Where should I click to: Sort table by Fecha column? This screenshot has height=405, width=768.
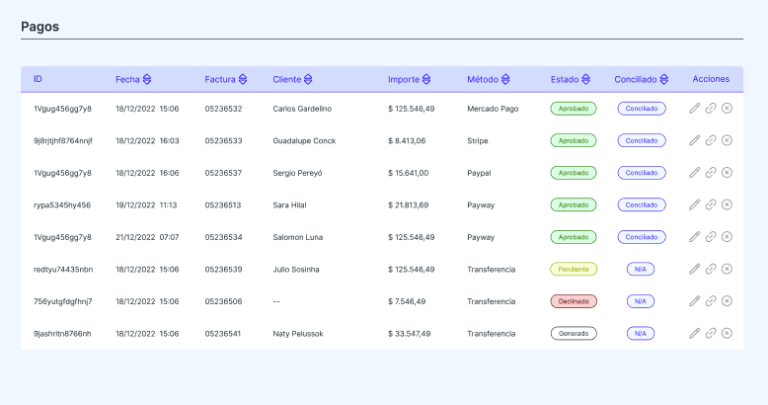[x=147, y=79]
